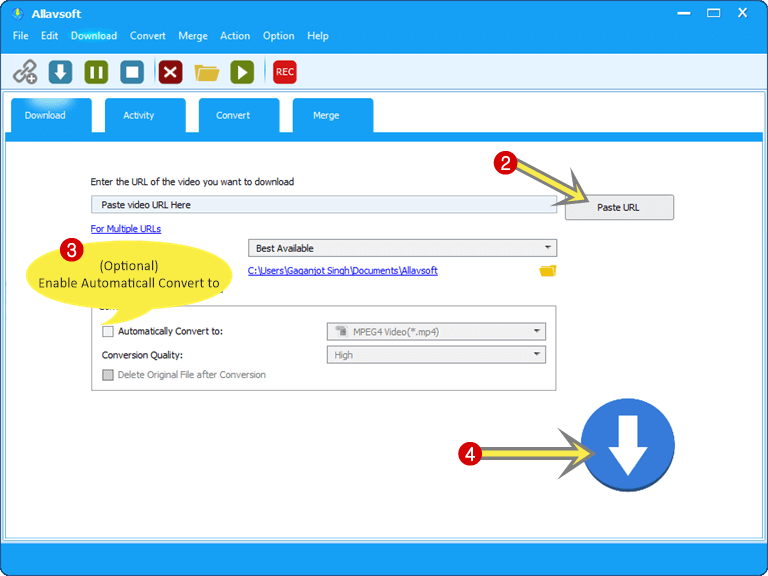Open the Best Available quality dropdown
The width and height of the screenshot is (768, 576).
[402, 248]
